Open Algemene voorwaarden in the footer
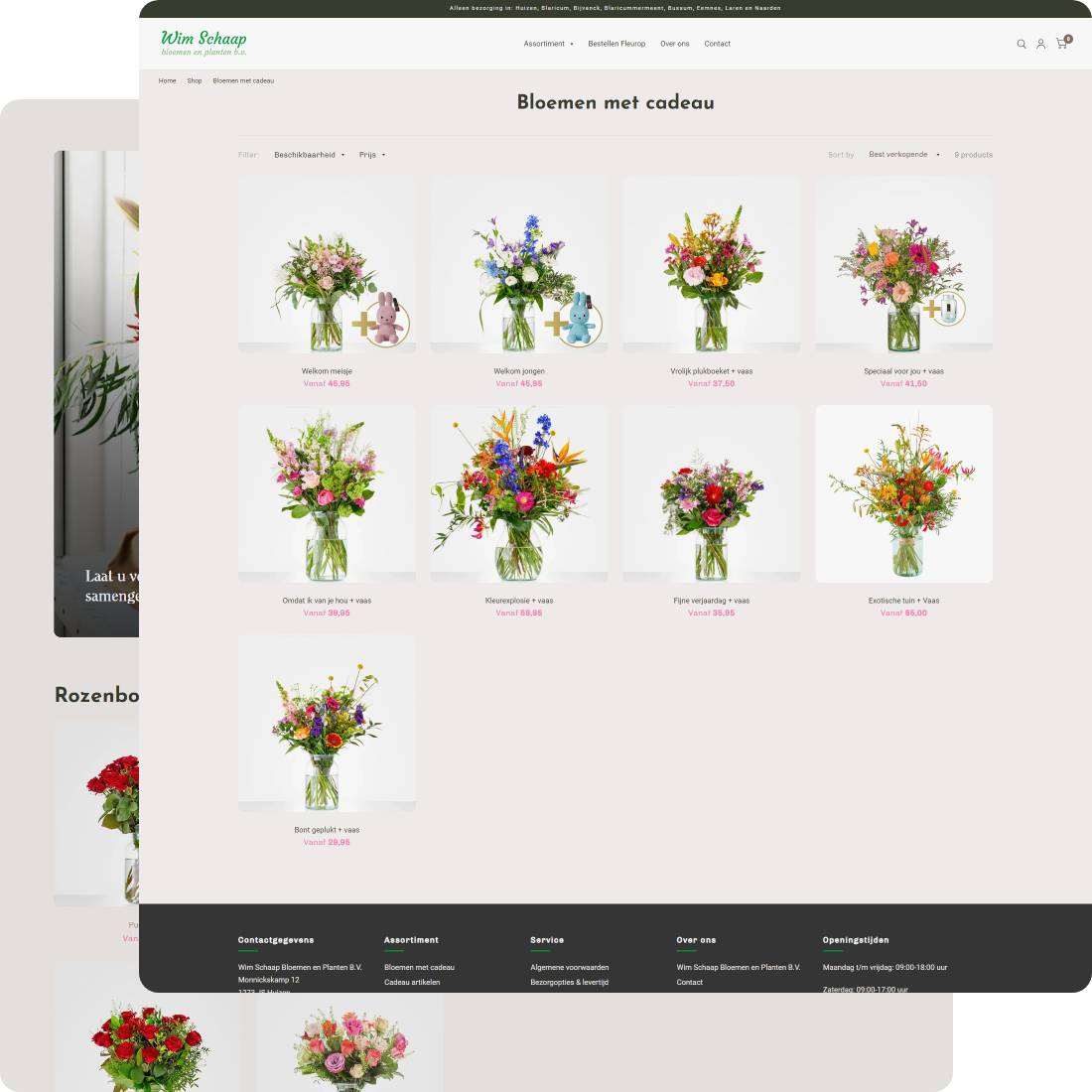1092x1092 pixels. [x=569, y=967]
